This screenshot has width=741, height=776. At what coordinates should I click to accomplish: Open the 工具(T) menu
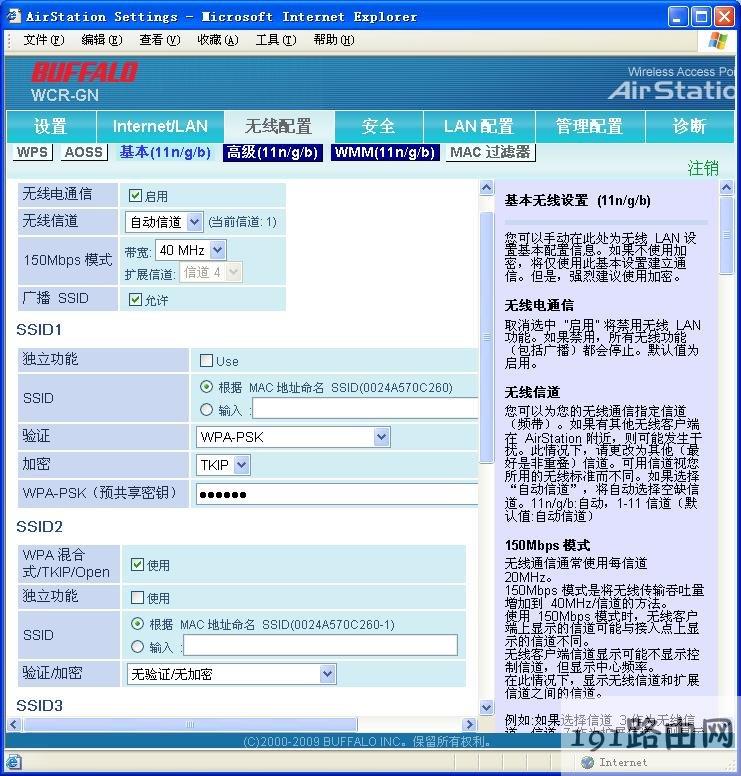click(276, 40)
